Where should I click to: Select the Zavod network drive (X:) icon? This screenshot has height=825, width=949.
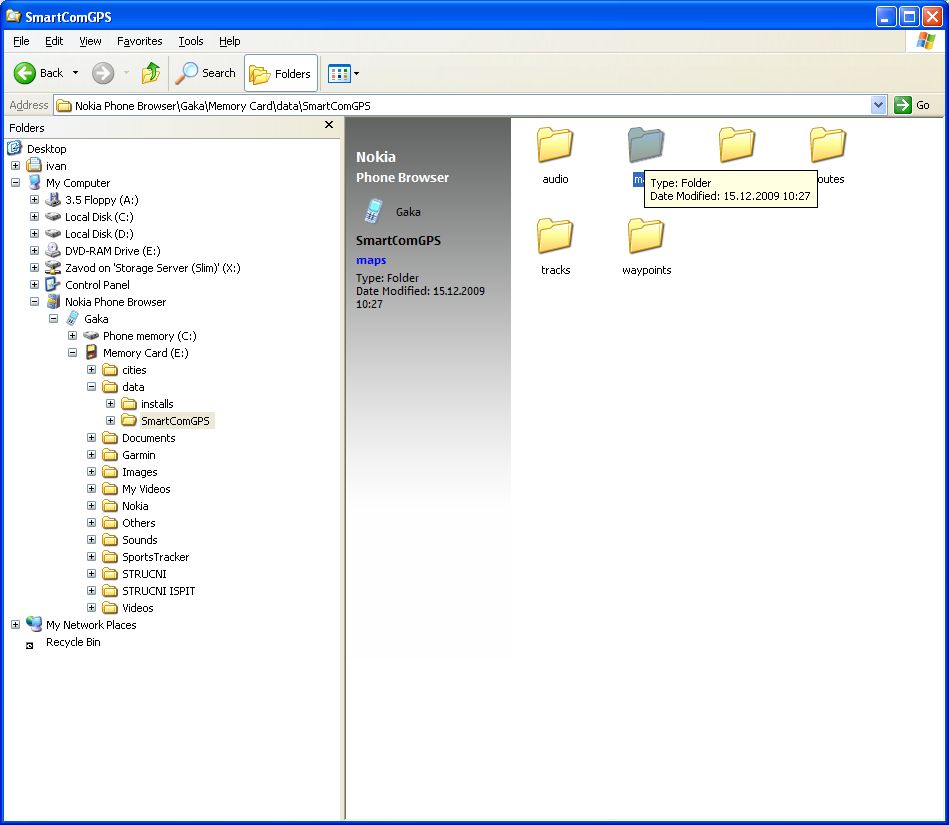[53, 268]
